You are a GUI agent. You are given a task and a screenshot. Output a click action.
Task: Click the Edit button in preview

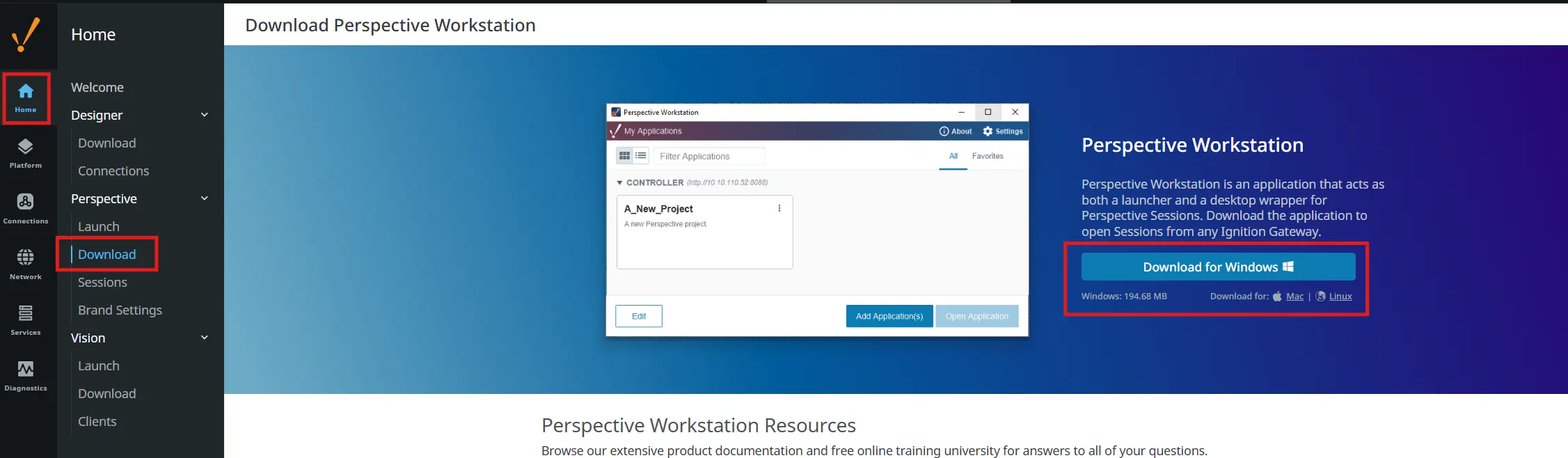[x=639, y=316]
